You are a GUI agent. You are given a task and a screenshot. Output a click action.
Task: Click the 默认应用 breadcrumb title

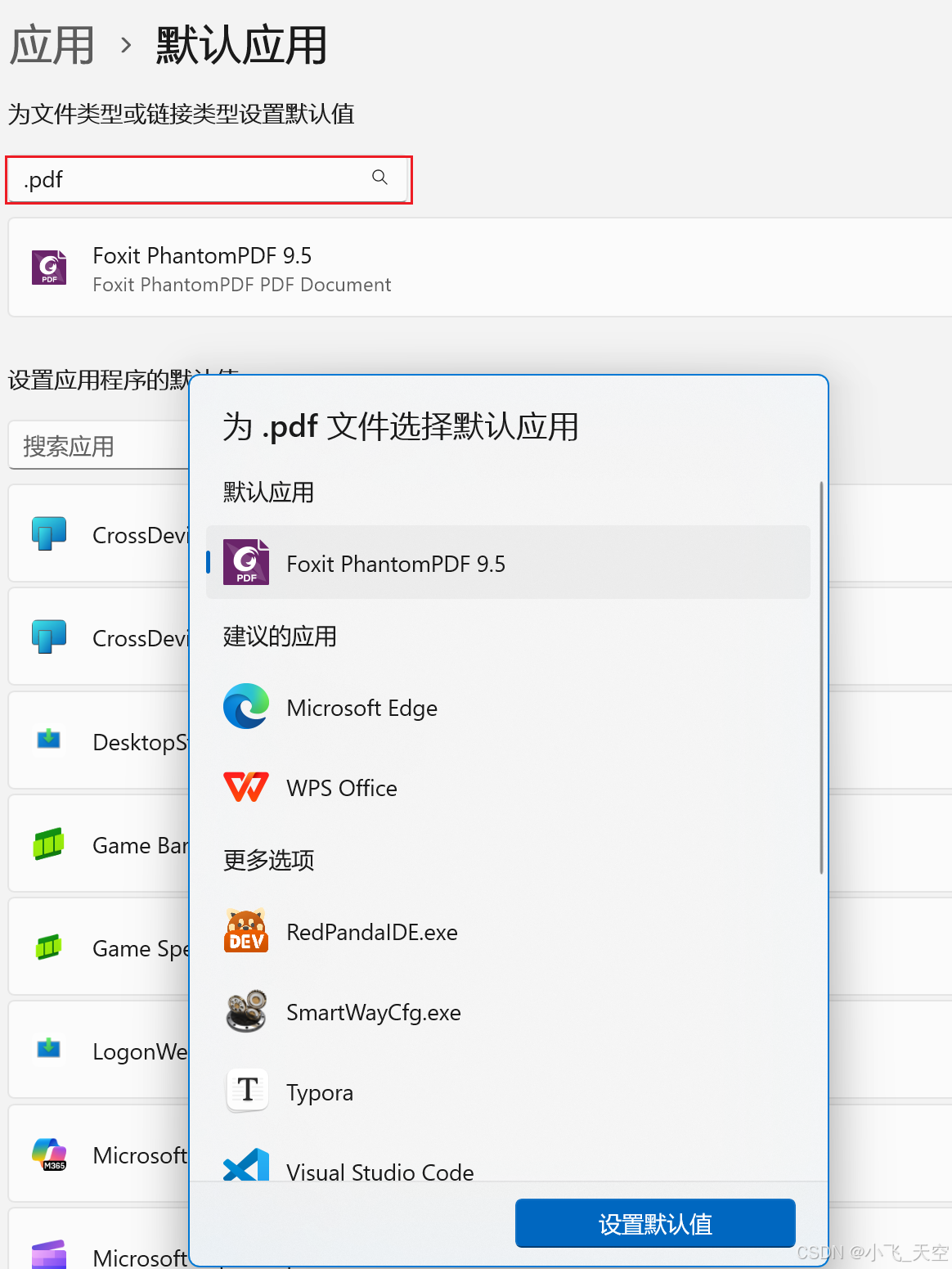point(241,45)
